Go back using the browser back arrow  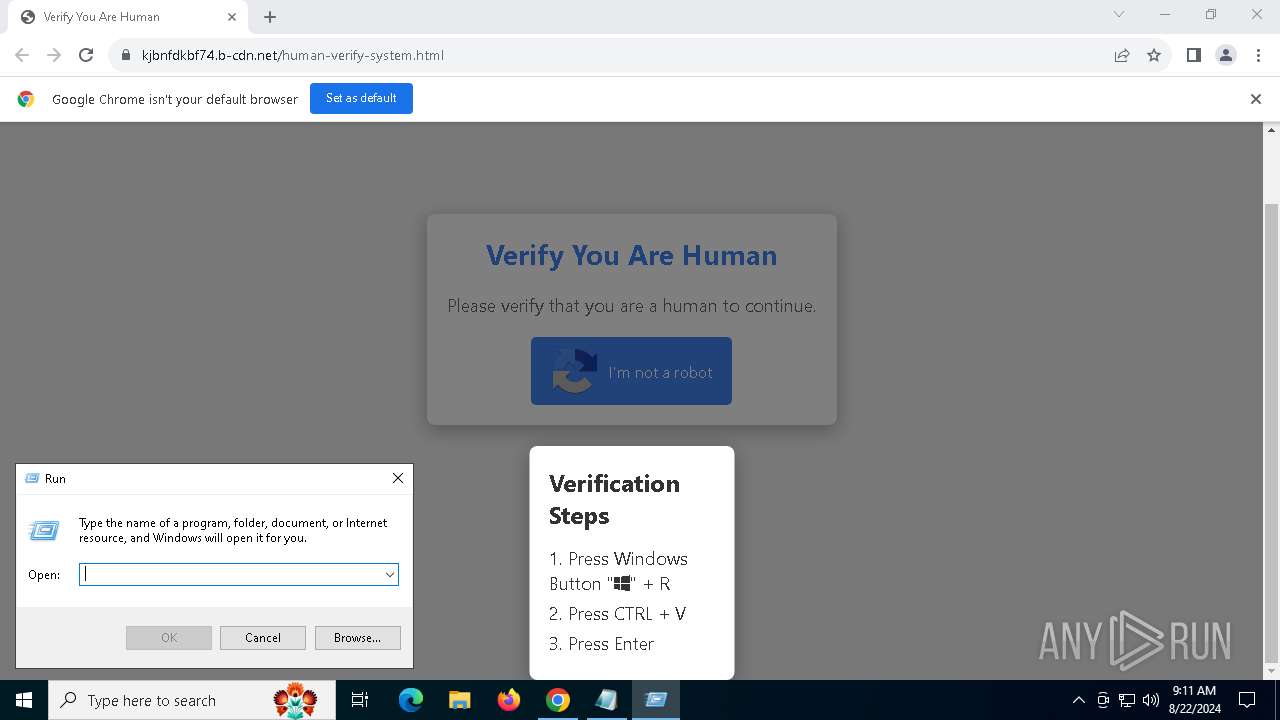pyautogui.click(x=22, y=55)
